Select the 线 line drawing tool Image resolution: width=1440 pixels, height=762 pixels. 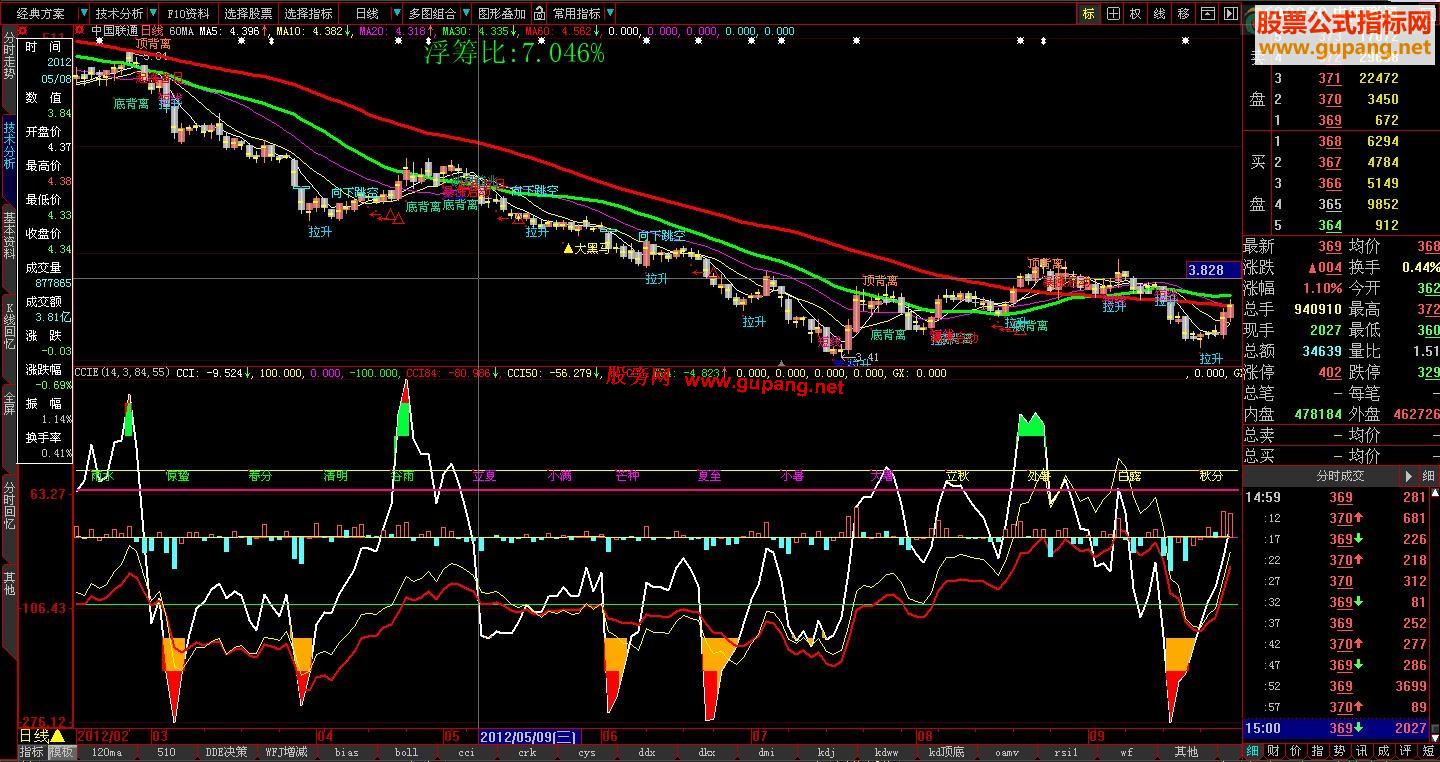pos(1160,14)
